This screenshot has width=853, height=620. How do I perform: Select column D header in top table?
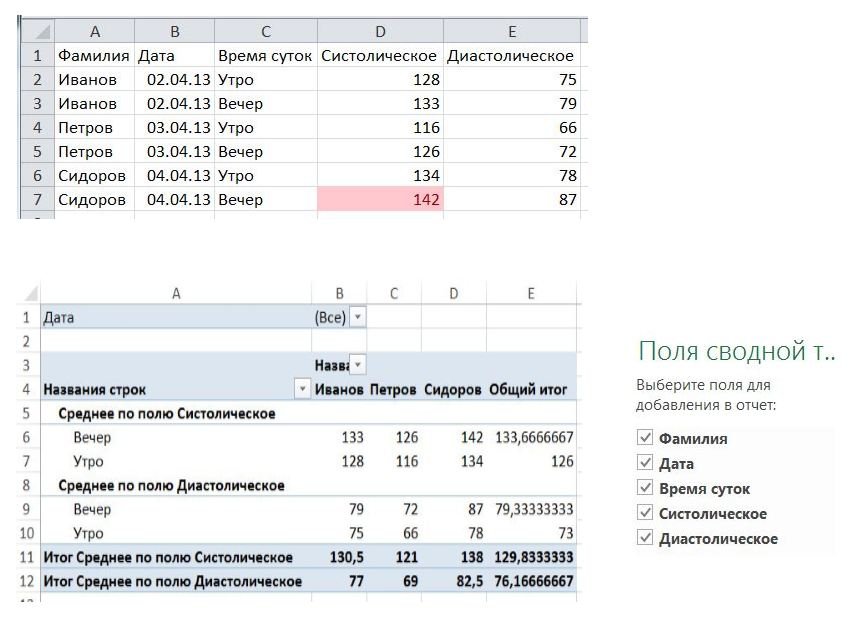point(379,32)
